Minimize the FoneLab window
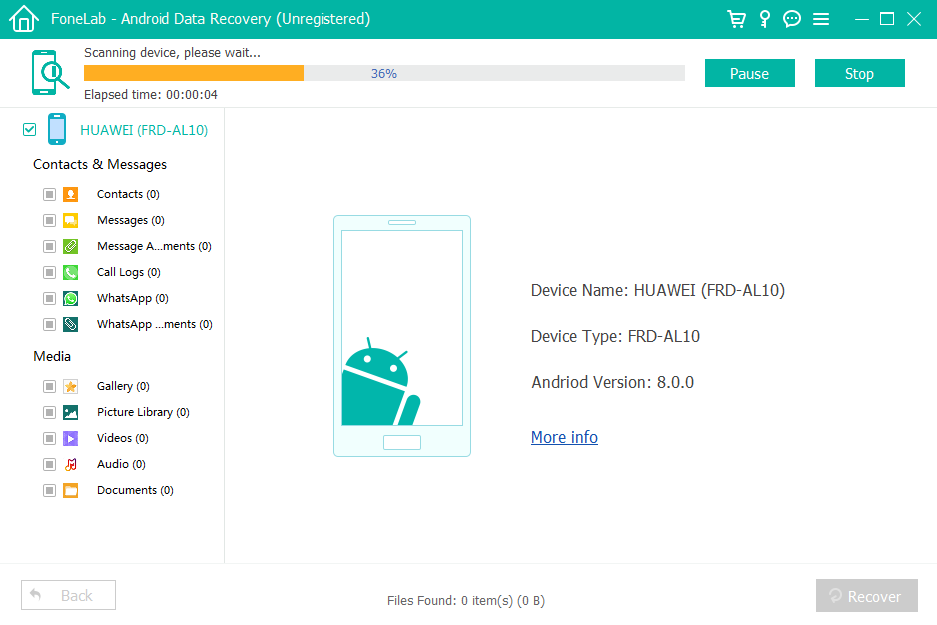 point(862,19)
